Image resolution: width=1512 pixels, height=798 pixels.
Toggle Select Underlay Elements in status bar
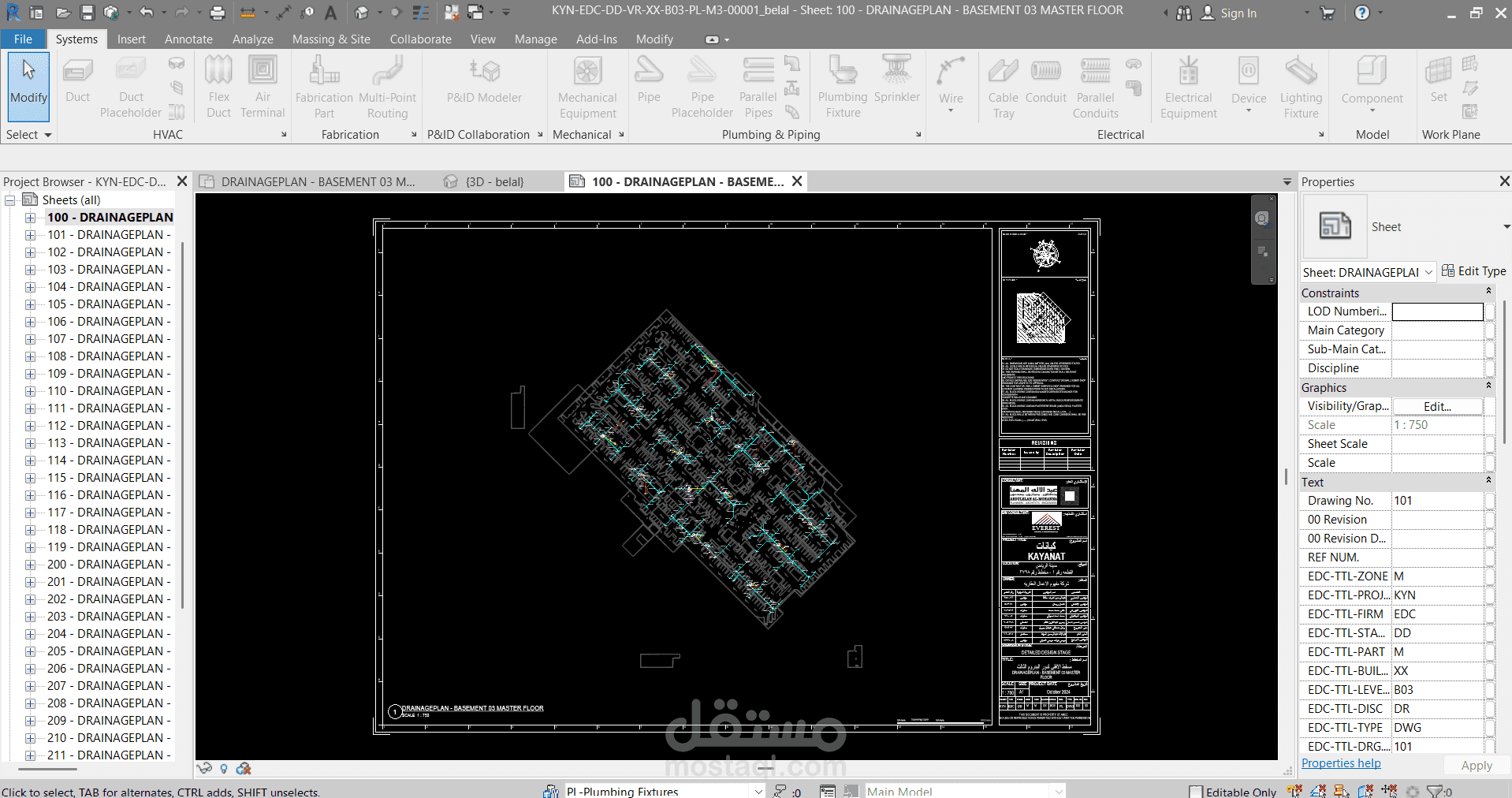[x=1318, y=791]
